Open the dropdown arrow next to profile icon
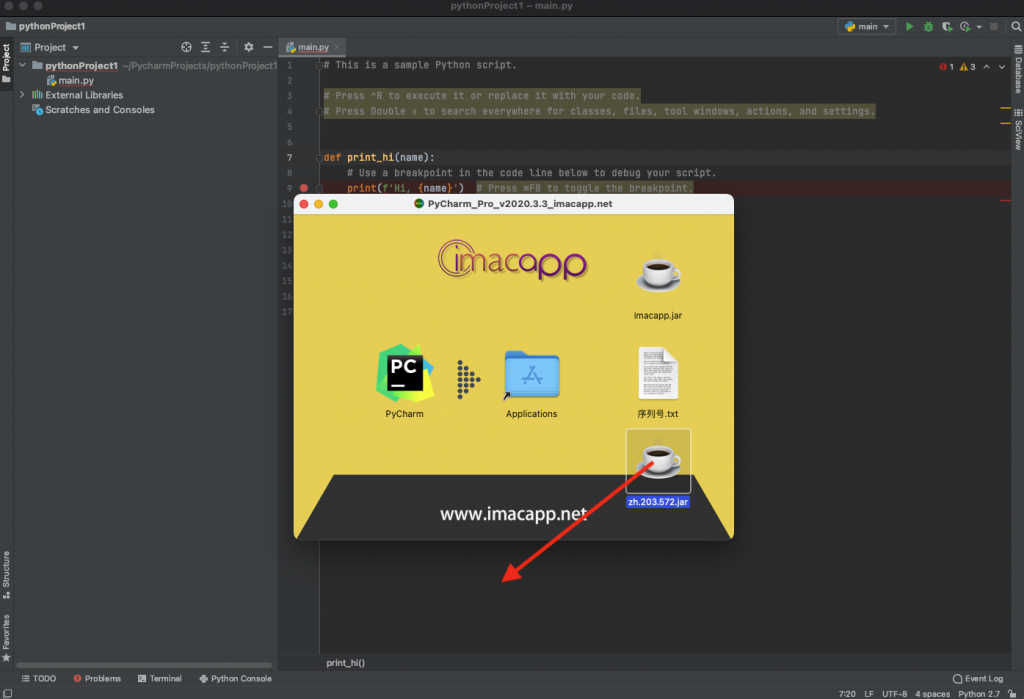Image resolution: width=1024 pixels, height=699 pixels. pyautogui.click(x=979, y=27)
